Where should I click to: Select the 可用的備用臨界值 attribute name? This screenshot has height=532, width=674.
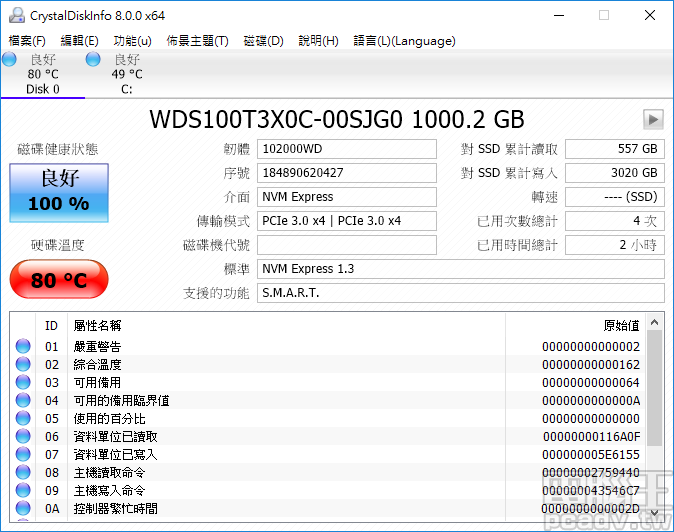pyautogui.click(x=122, y=401)
